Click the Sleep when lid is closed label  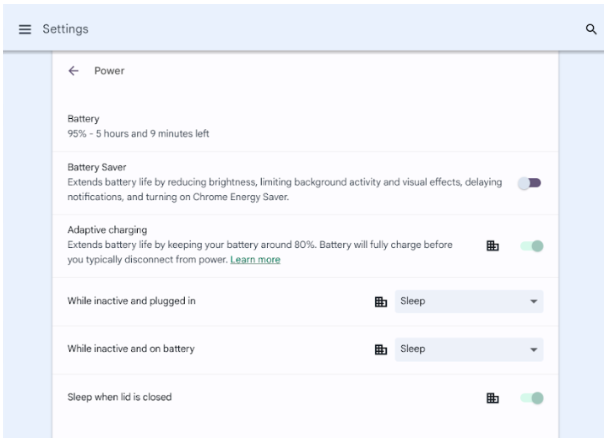(x=119, y=397)
